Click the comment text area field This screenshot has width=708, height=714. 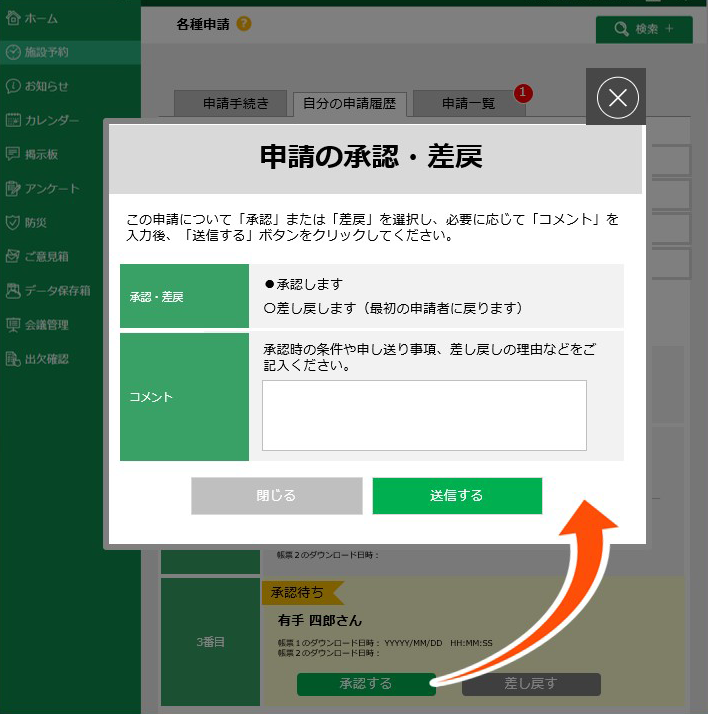coord(424,415)
